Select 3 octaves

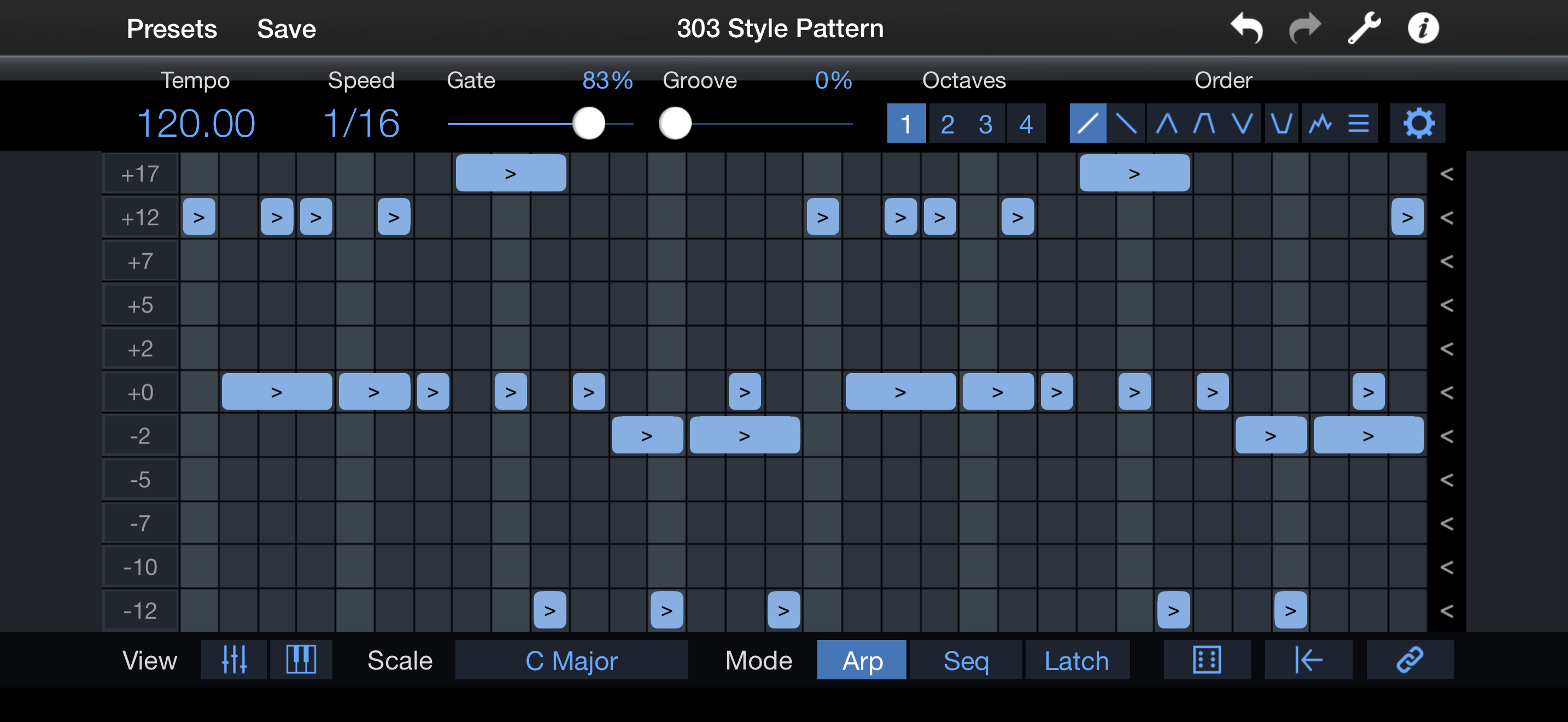pos(986,124)
